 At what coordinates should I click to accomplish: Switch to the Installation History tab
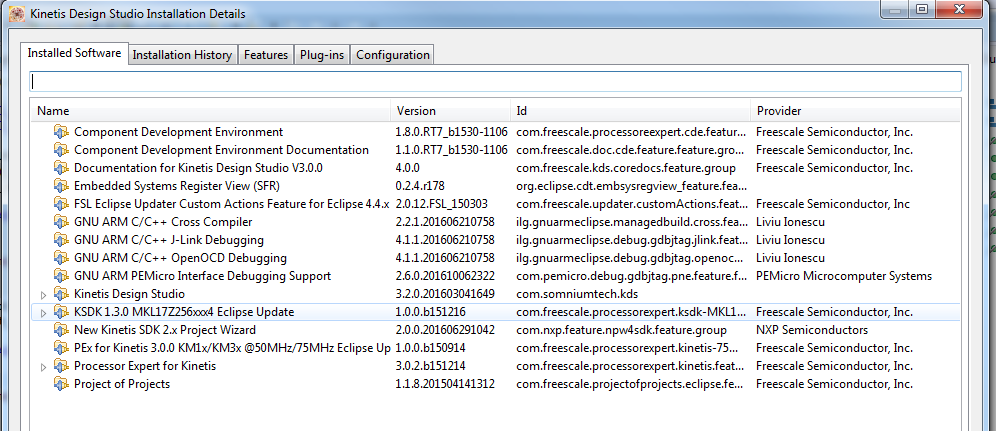point(182,55)
